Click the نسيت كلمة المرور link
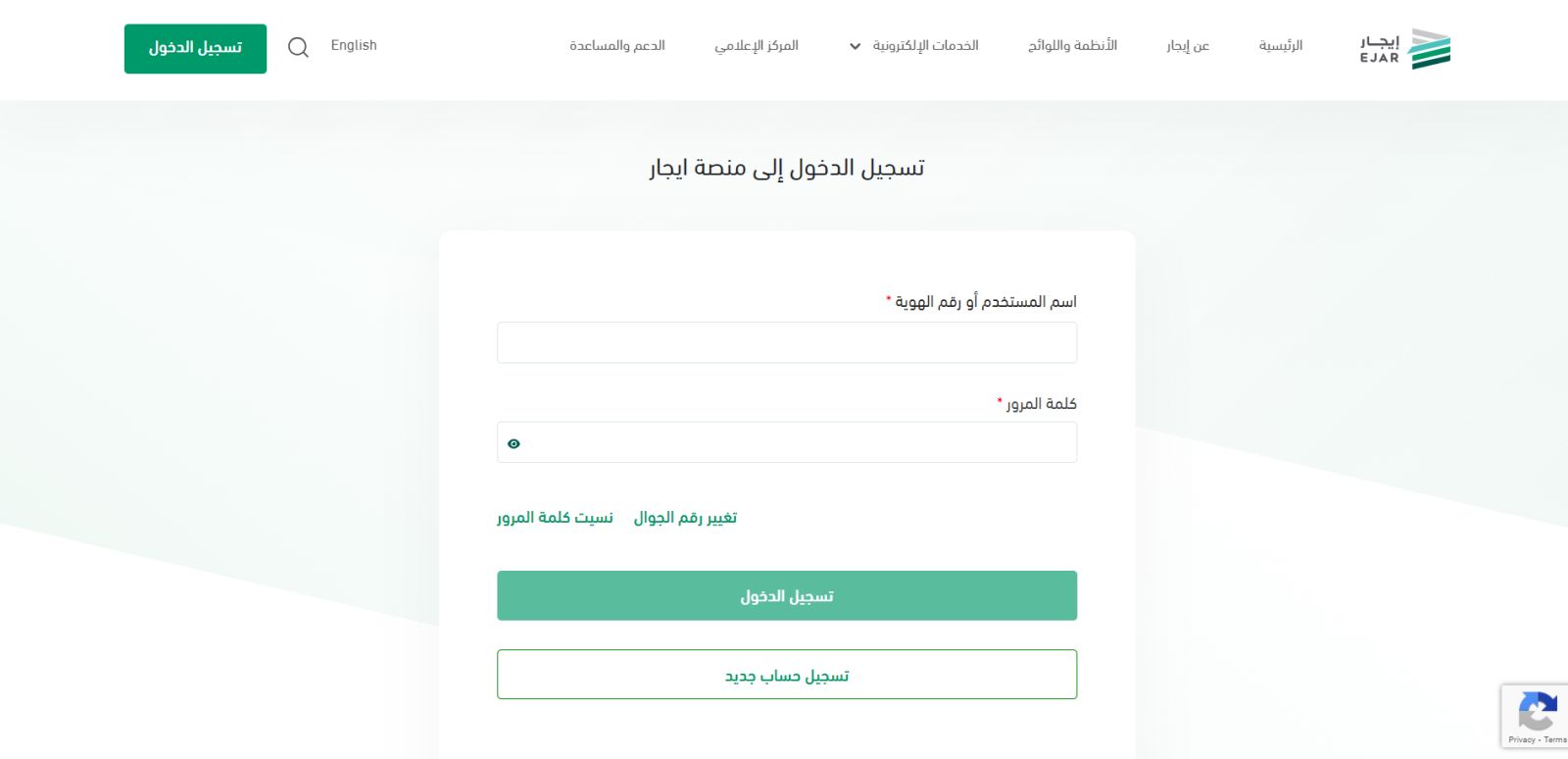This screenshot has height=759, width=1568. (x=556, y=517)
